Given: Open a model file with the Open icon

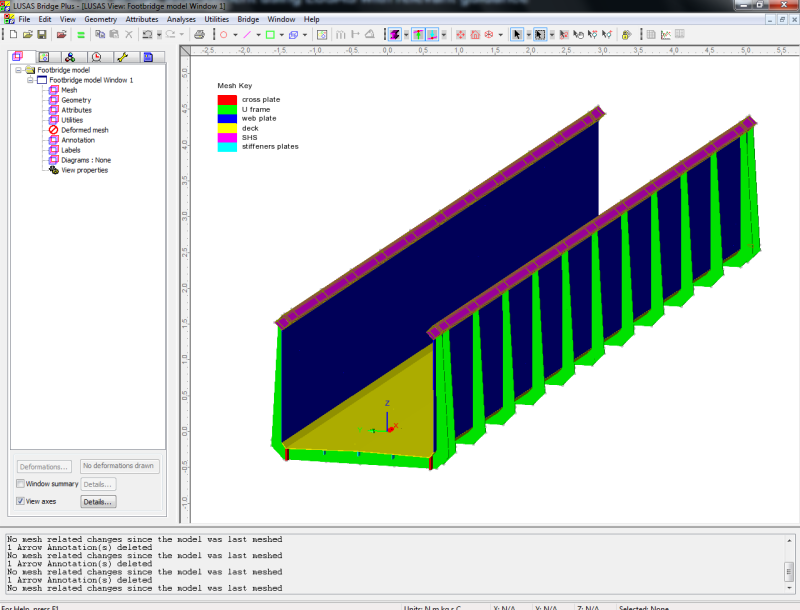Looking at the screenshot, I should pyautogui.click(x=28, y=35).
